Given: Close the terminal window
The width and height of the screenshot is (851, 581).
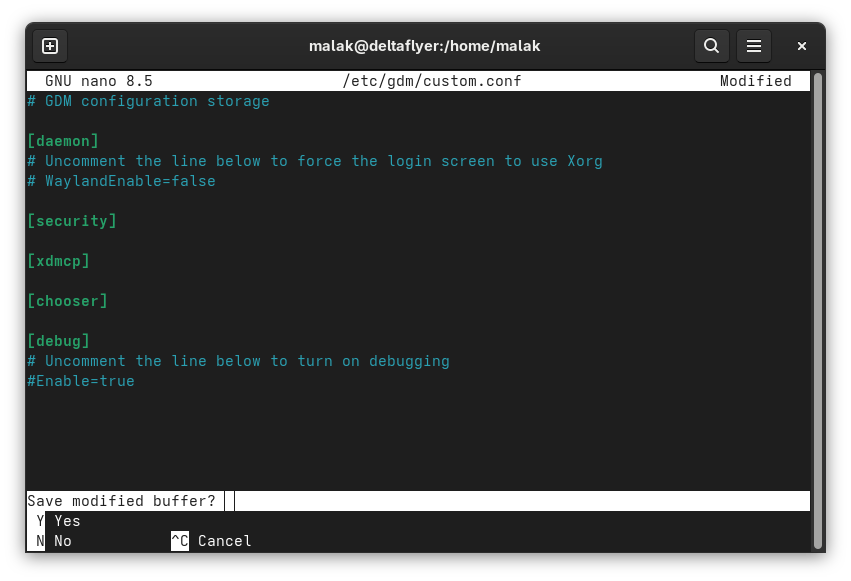Looking at the screenshot, I should pyautogui.click(x=801, y=46).
